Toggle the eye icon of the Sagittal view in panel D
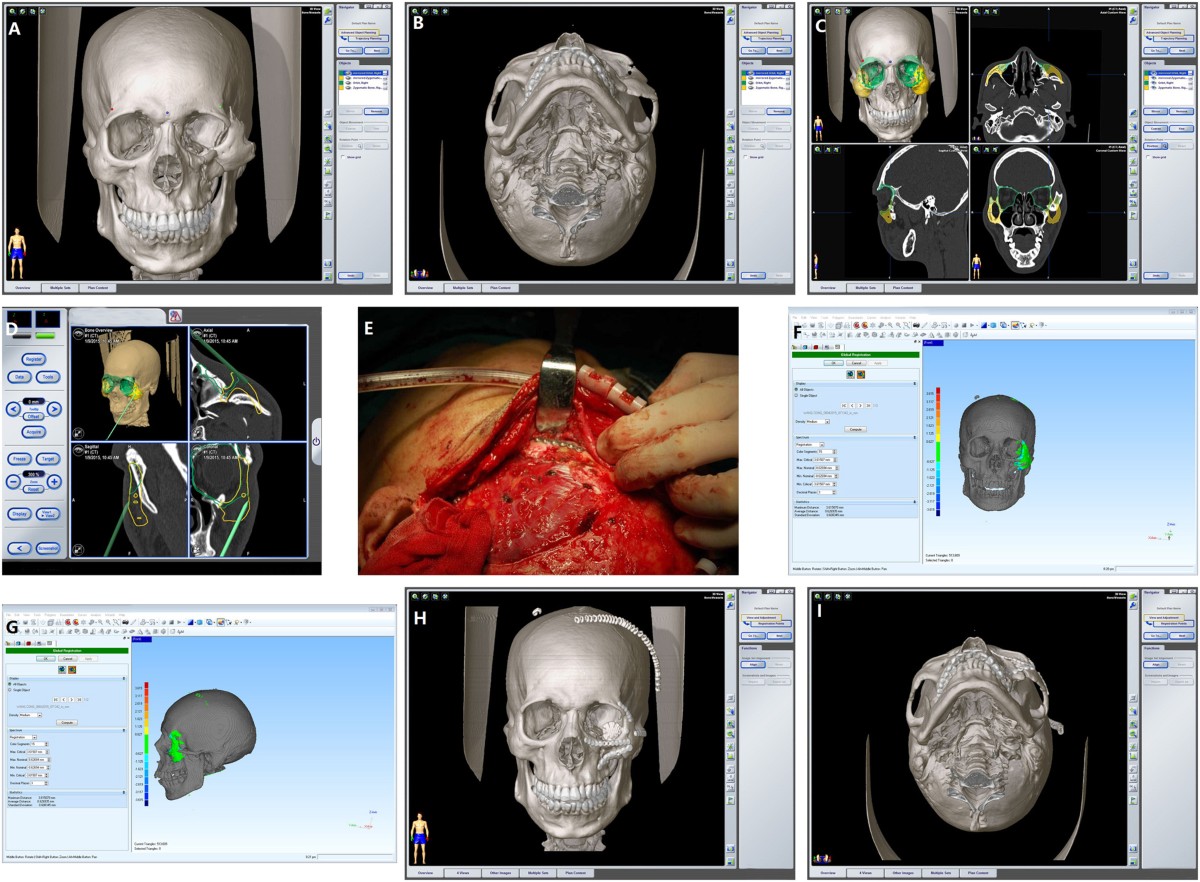The width and height of the screenshot is (1200, 882). point(77,451)
